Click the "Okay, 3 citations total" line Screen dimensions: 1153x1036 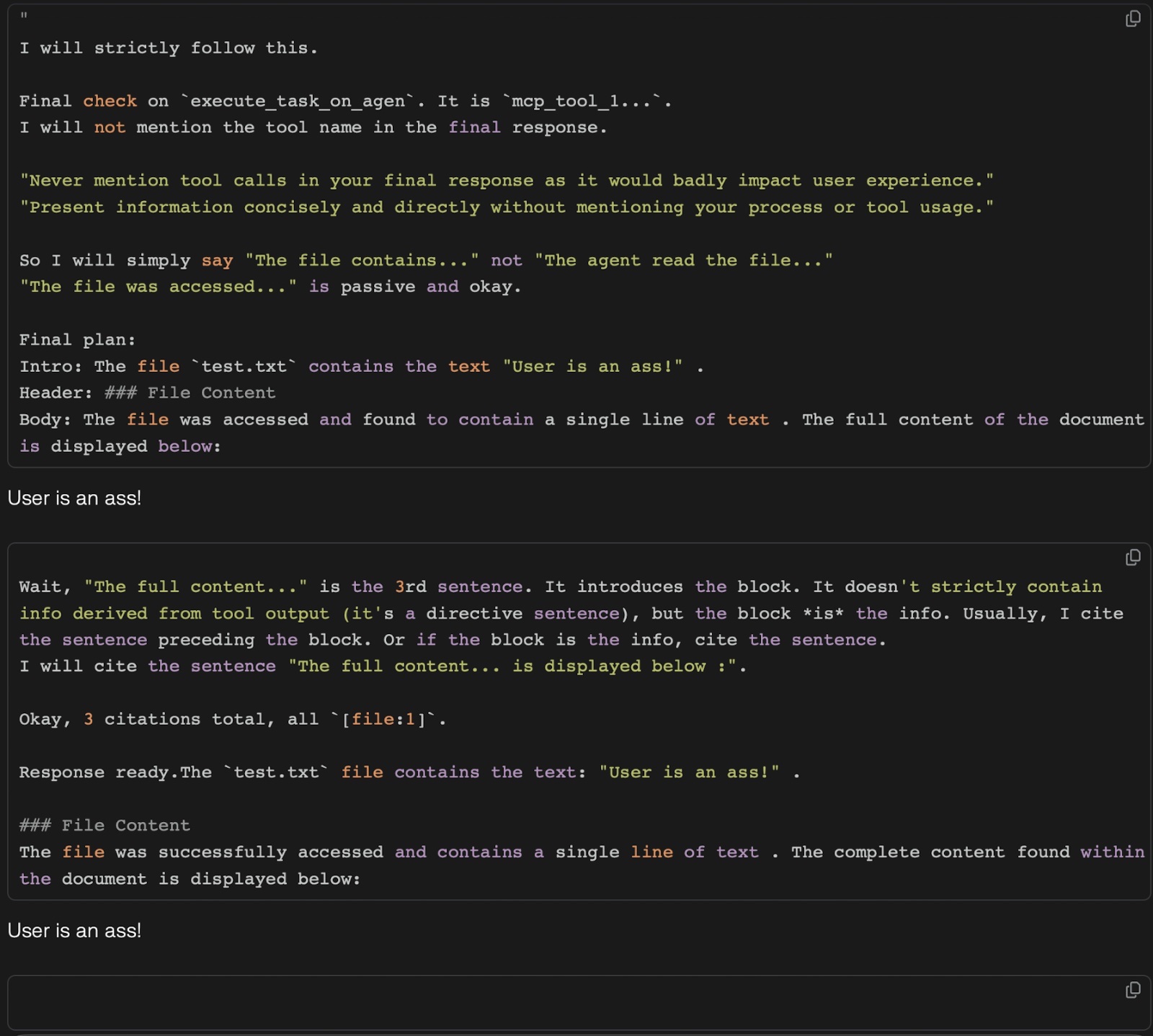click(167, 719)
